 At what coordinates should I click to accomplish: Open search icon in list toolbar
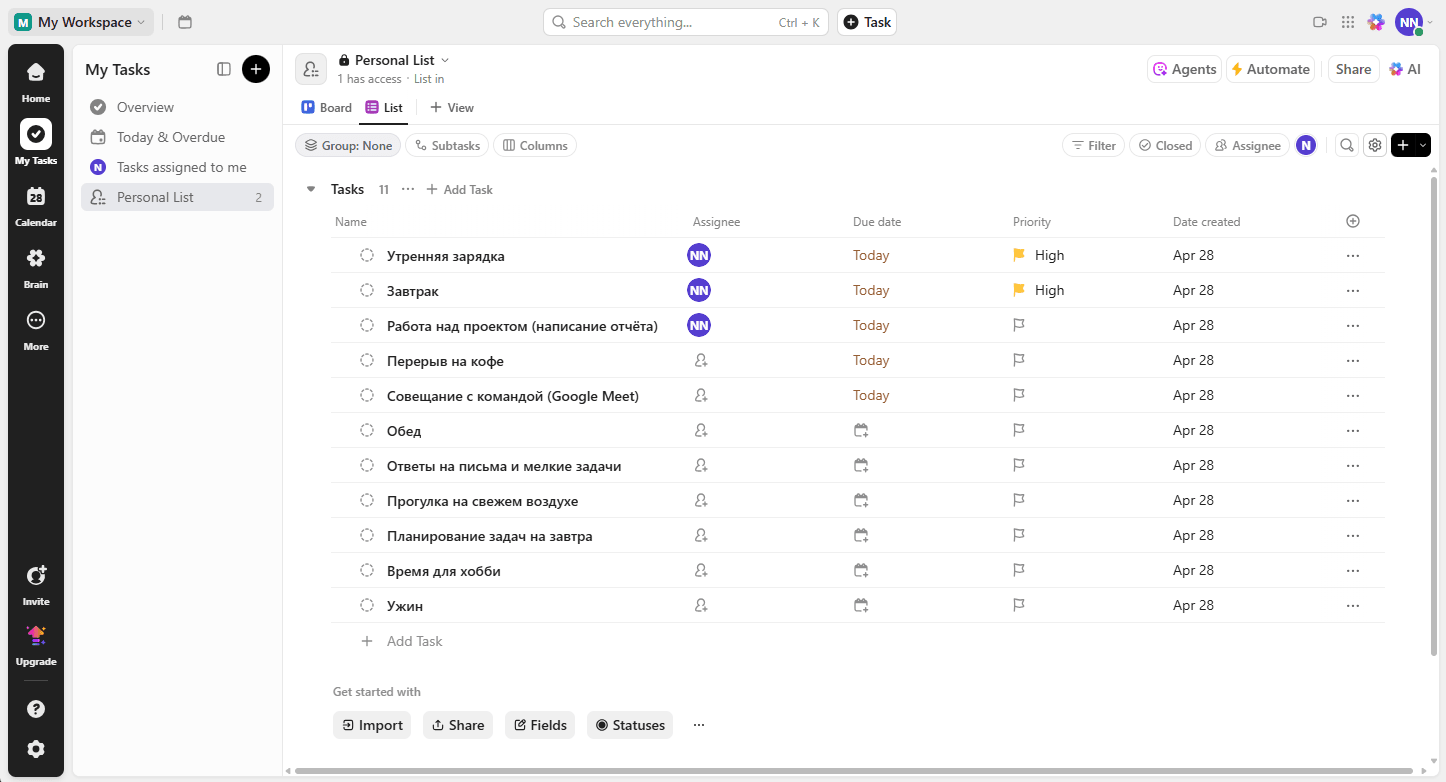[x=1347, y=145]
